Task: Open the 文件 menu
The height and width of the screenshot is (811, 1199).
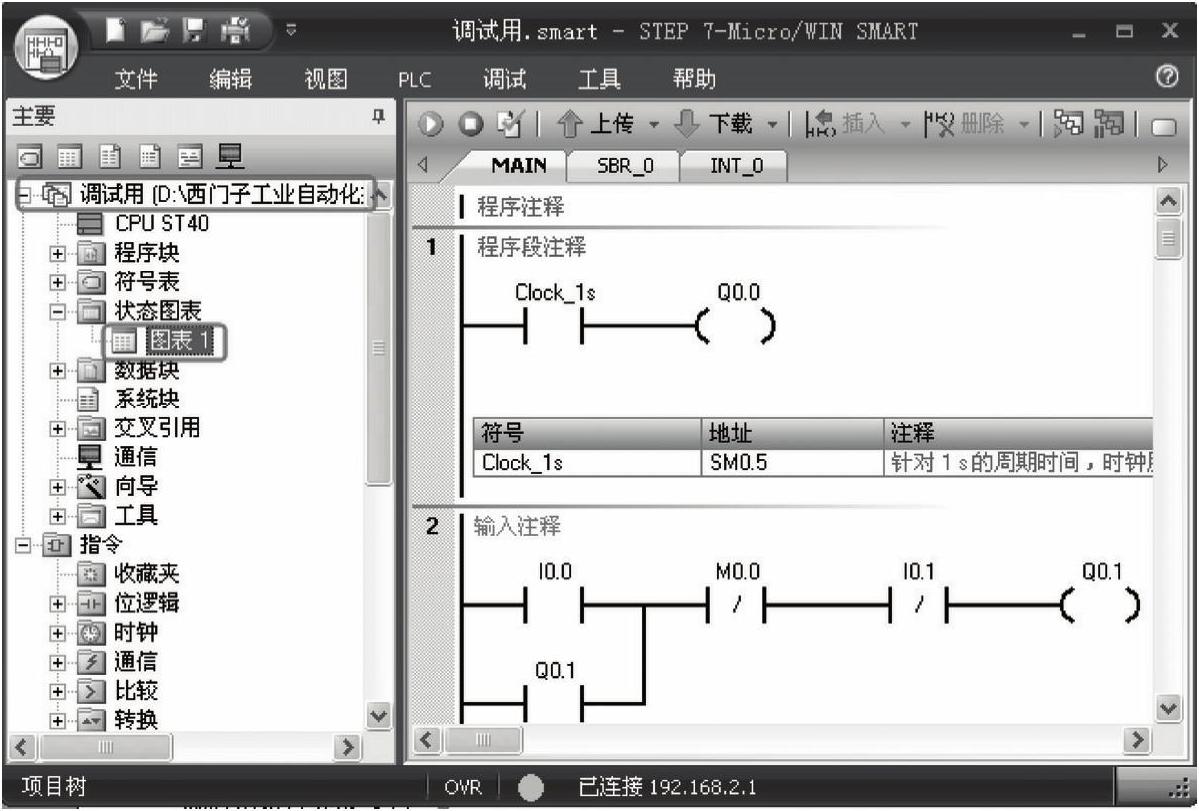Action: click(x=137, y=78)
